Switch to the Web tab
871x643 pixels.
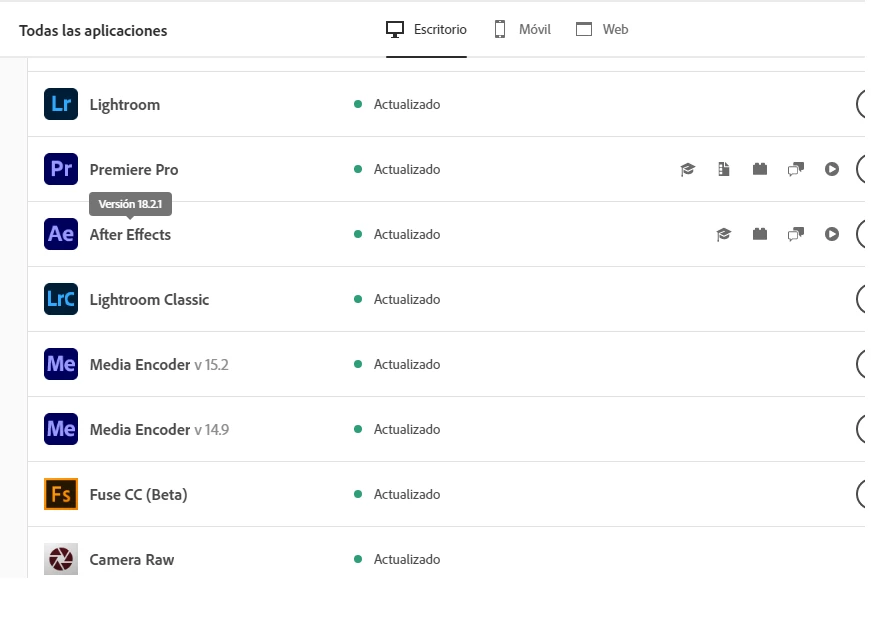pyautogui.click(x=602, y=29)
